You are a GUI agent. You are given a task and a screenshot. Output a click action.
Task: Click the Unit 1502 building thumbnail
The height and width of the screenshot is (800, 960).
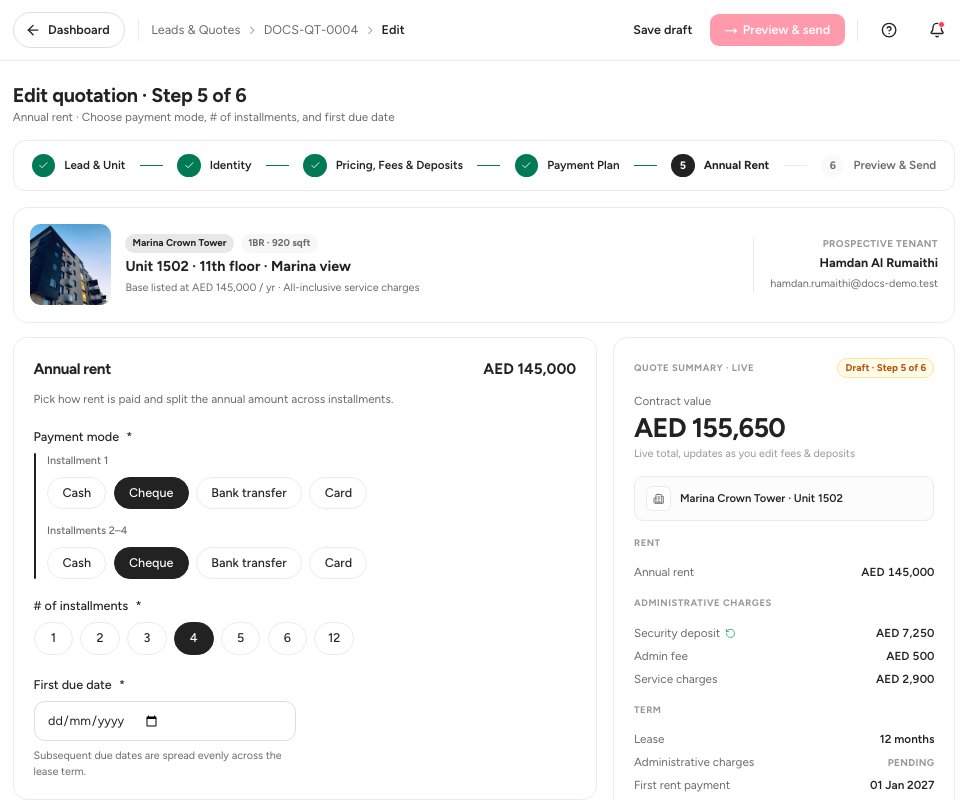(70, 264)
